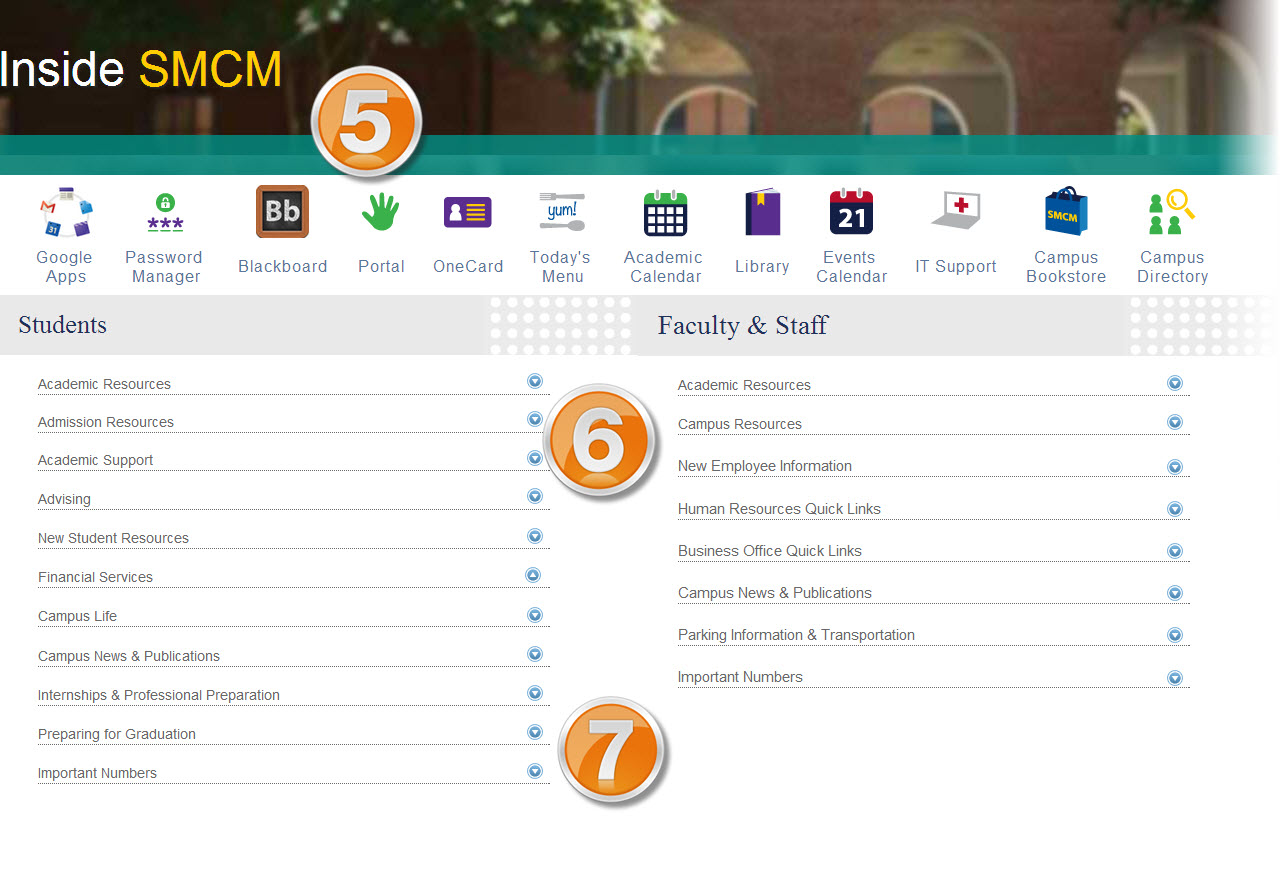The width and height of the screenshot is (1280, 889).
Task: Click 'New Student Resources' text
Action: click(113, 538)
